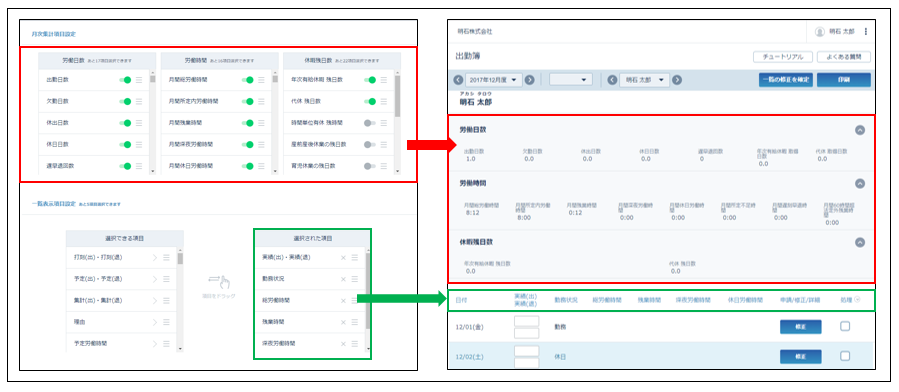Click drag handle of 勤務状況 row
This screenshot has height=392, width=899.
click(x=355, y=279)
